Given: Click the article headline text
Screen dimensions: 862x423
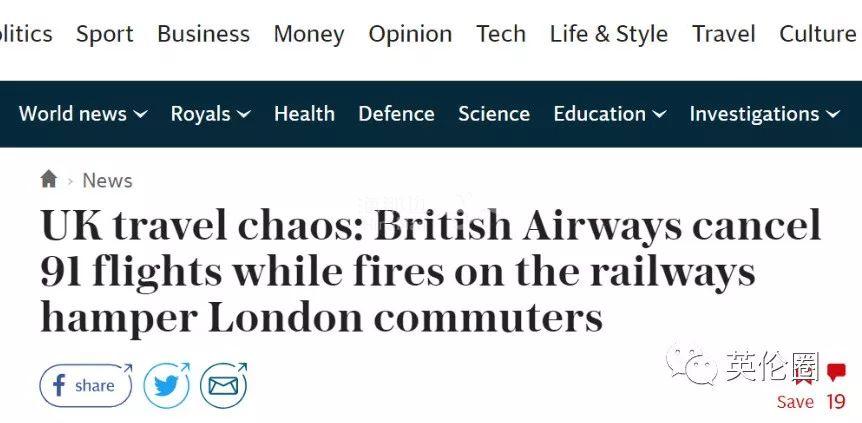Looking at the screenshot, I should click(430, 271).
